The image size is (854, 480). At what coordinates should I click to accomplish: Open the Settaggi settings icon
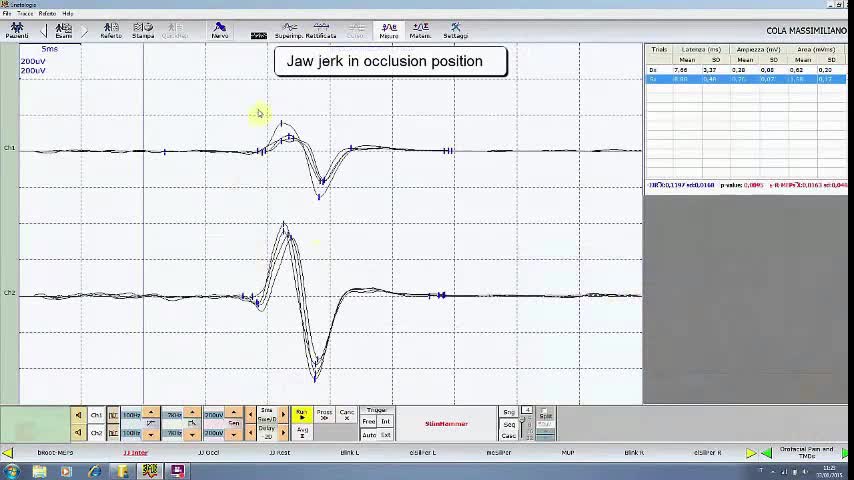tap(455, 30)
